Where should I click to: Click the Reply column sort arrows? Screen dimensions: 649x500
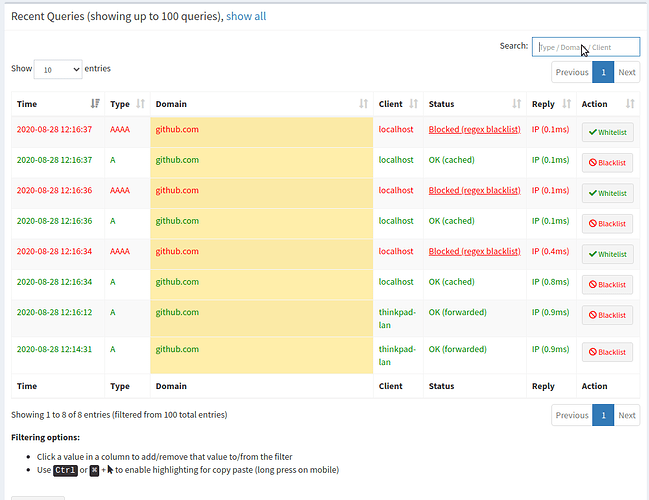[x=567, y=104]
